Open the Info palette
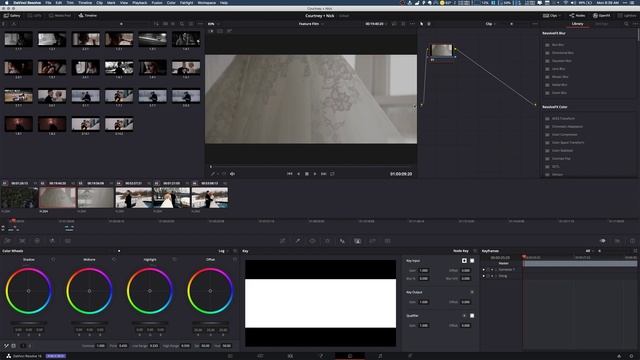 pos(632,241)
